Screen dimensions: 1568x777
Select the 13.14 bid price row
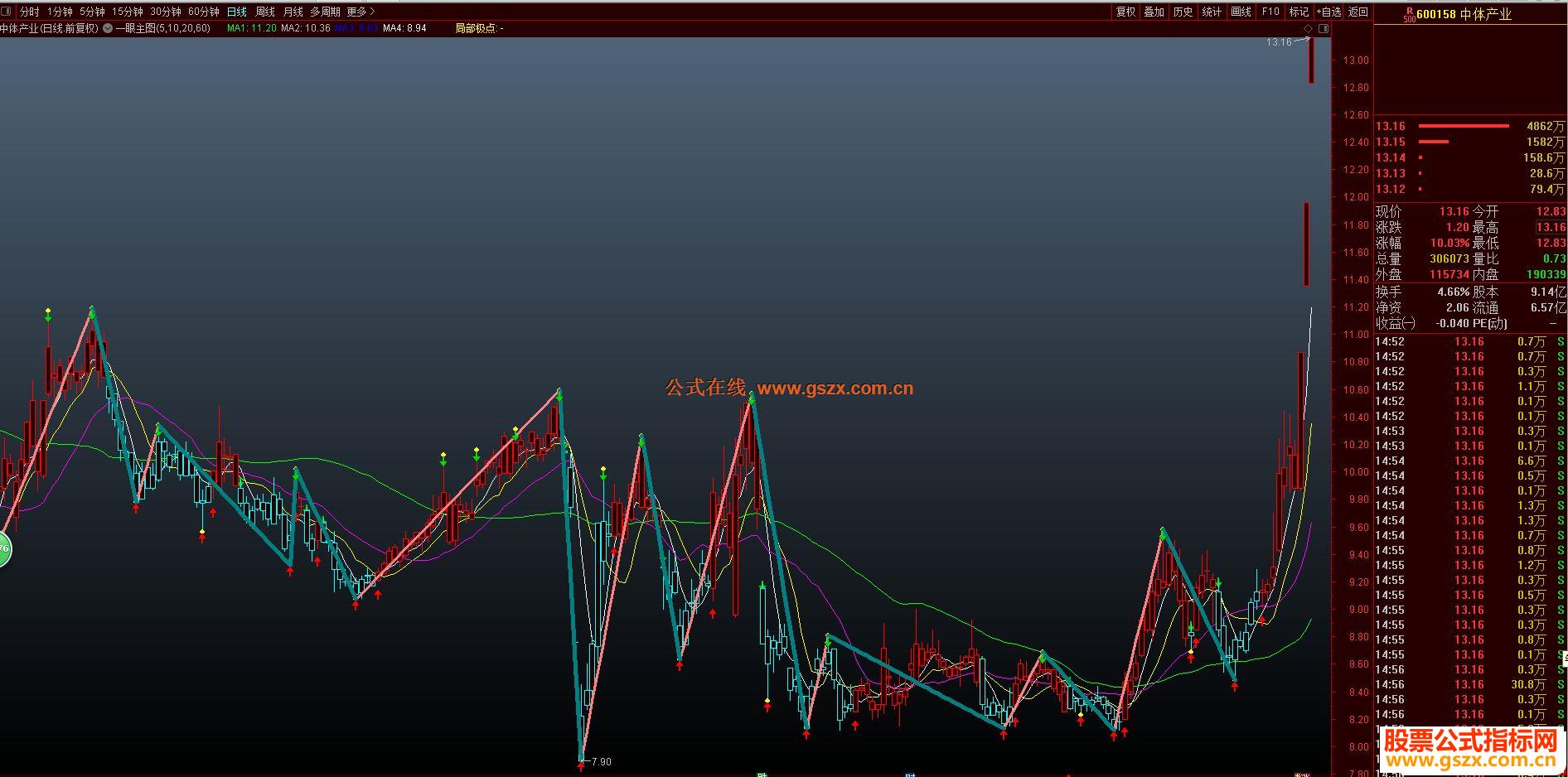1469,157
